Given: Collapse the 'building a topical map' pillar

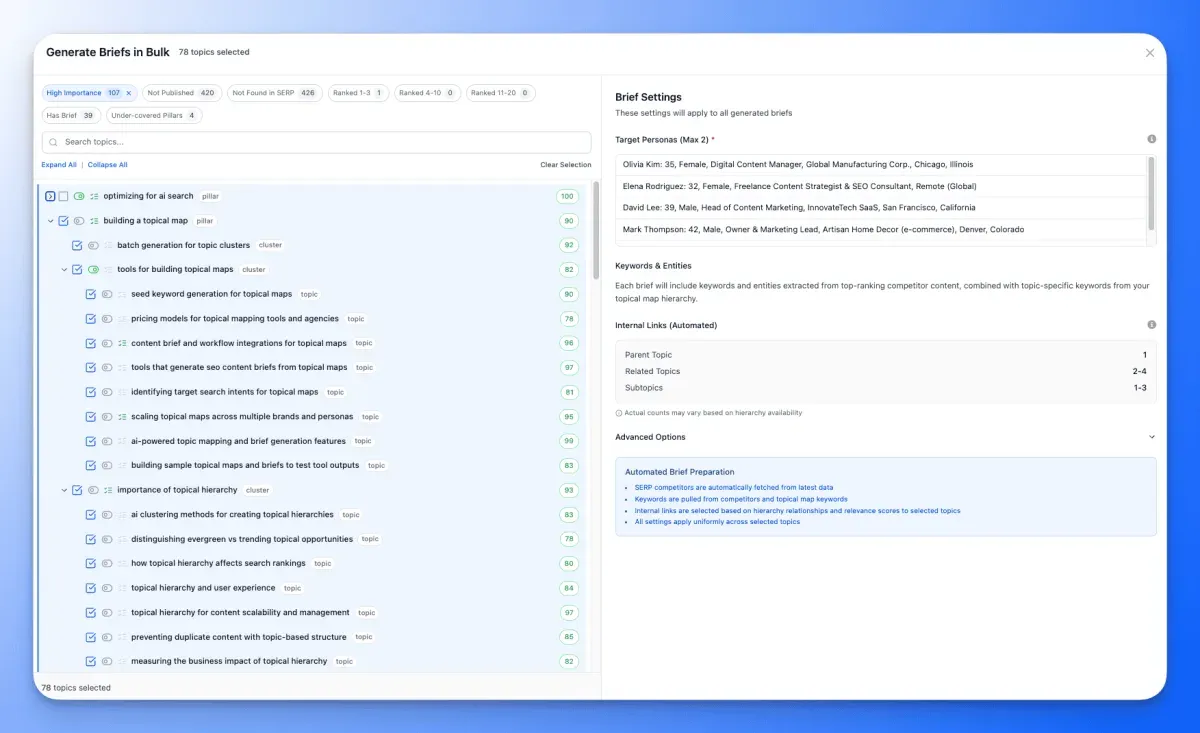Looking at the screenshot, I should click(50, 221).
